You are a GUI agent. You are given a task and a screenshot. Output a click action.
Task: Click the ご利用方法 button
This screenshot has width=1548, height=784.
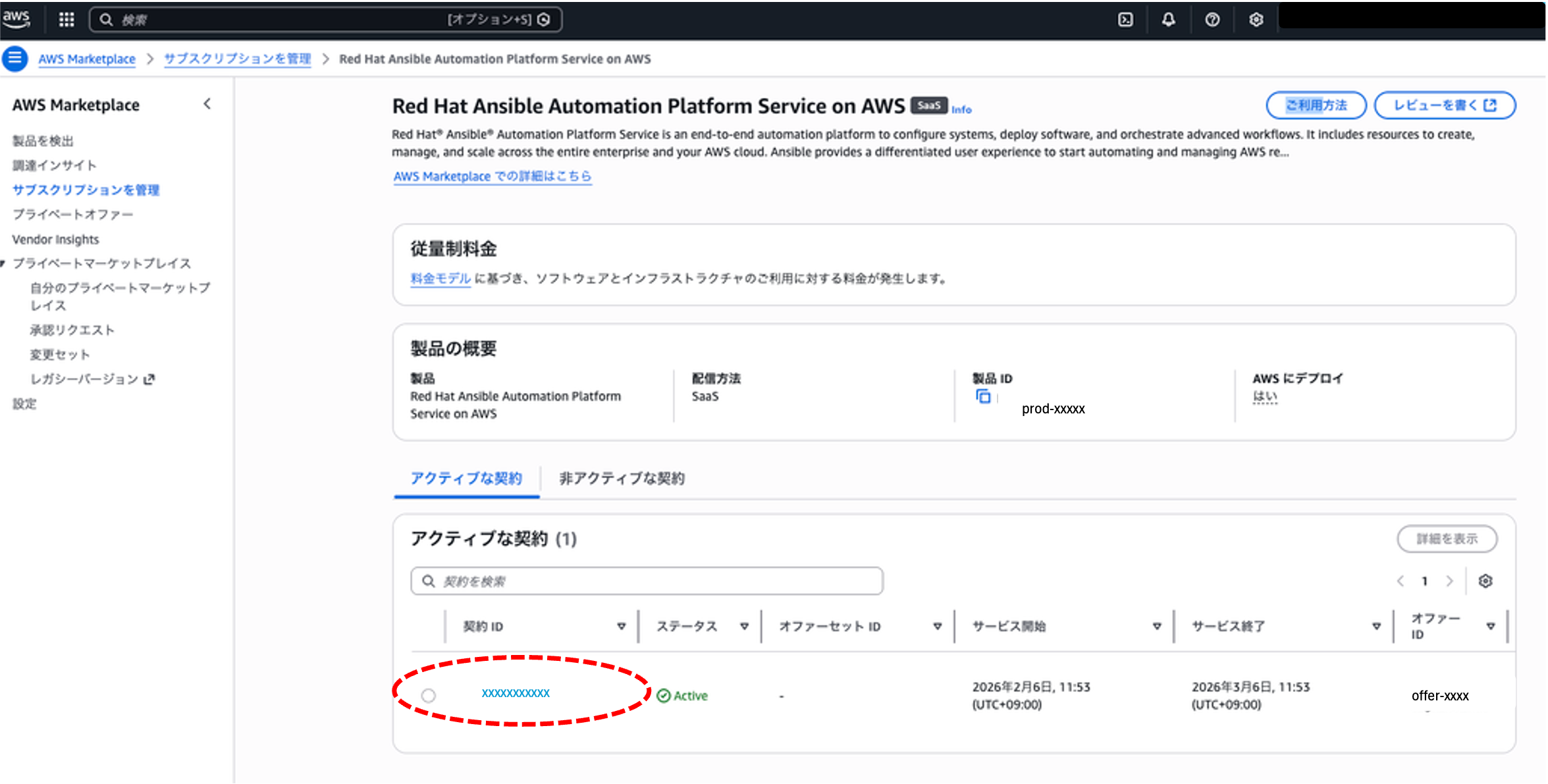(1316, 105)
